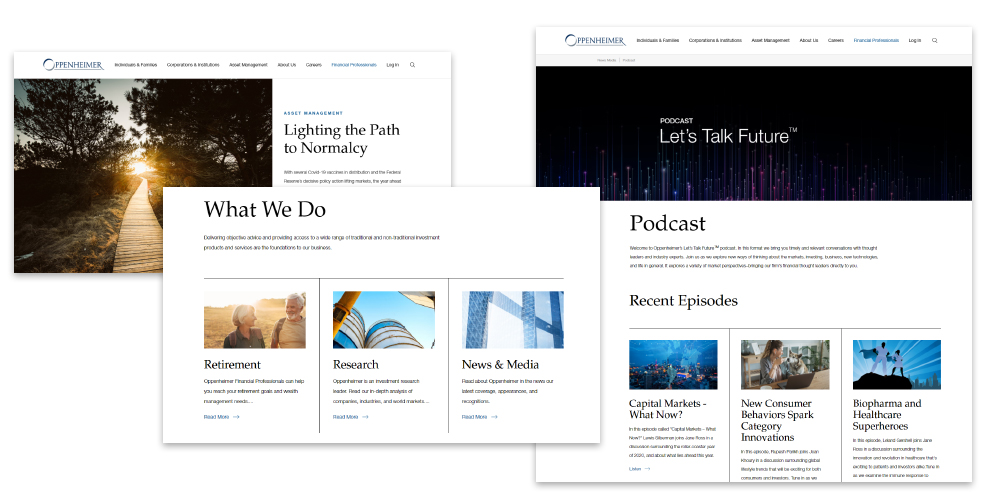Click the Retirement card description text
Viewport: 994px width, 500px height.
point(254,392)
